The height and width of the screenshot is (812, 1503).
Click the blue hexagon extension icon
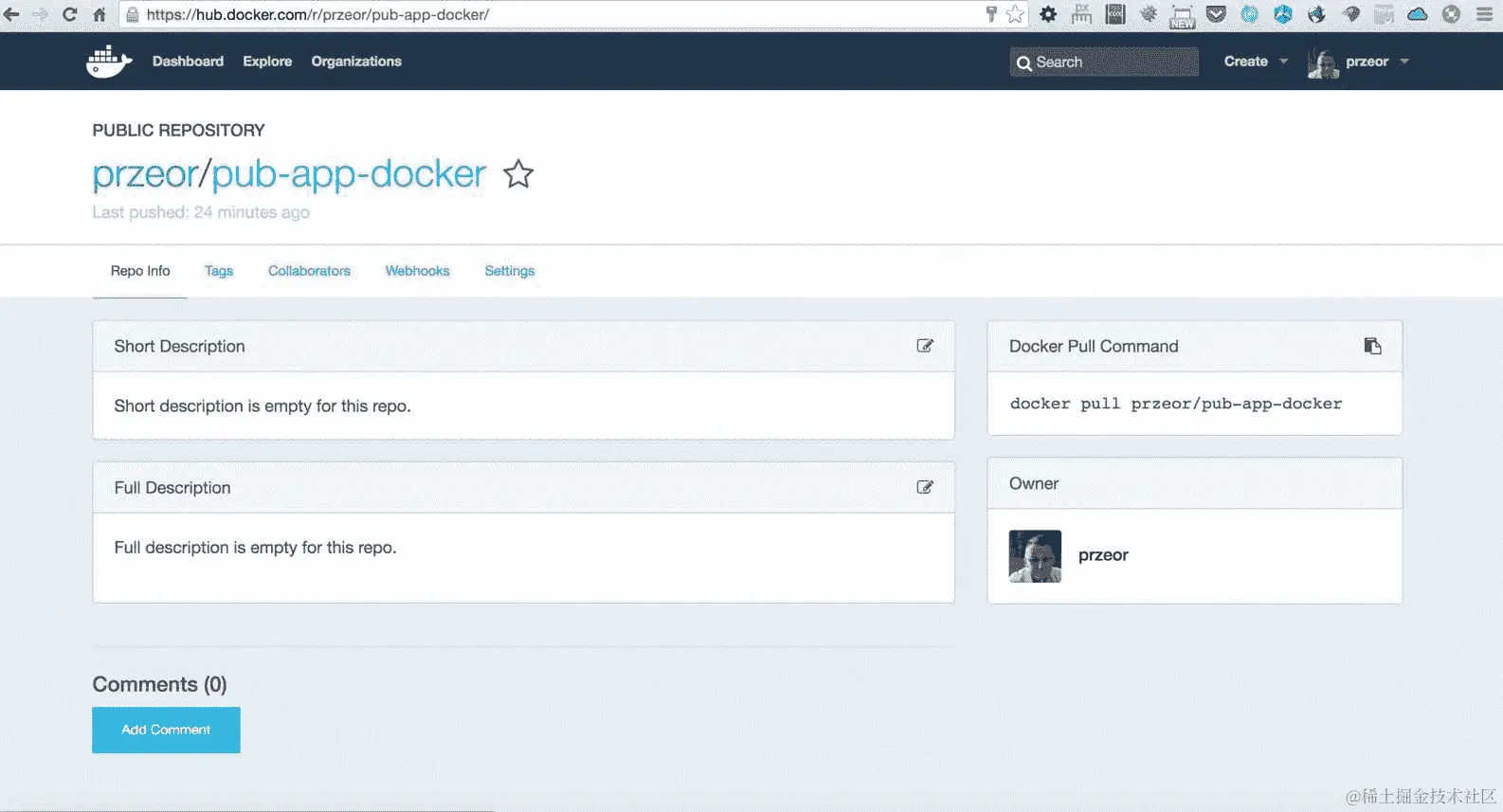click(1283, 14)
